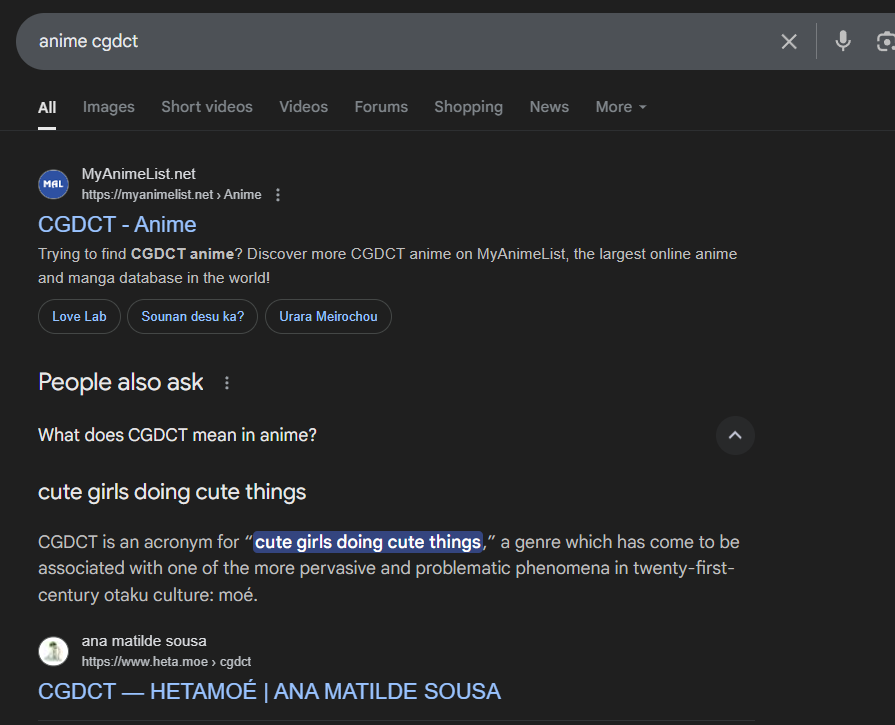Screen dimensions: 895x725
Task: Click the question 'What does CGDCT mean in anime?'
Action: (177, 435)
